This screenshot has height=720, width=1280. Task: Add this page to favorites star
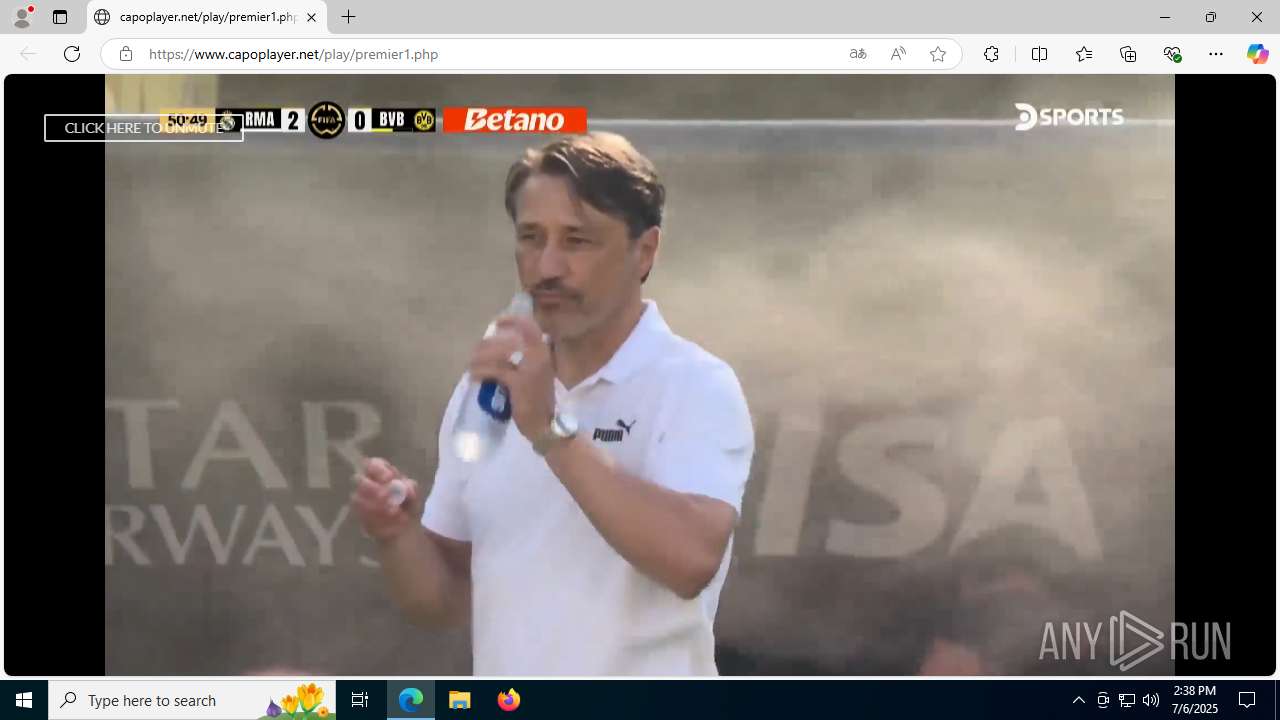(938, 54)
